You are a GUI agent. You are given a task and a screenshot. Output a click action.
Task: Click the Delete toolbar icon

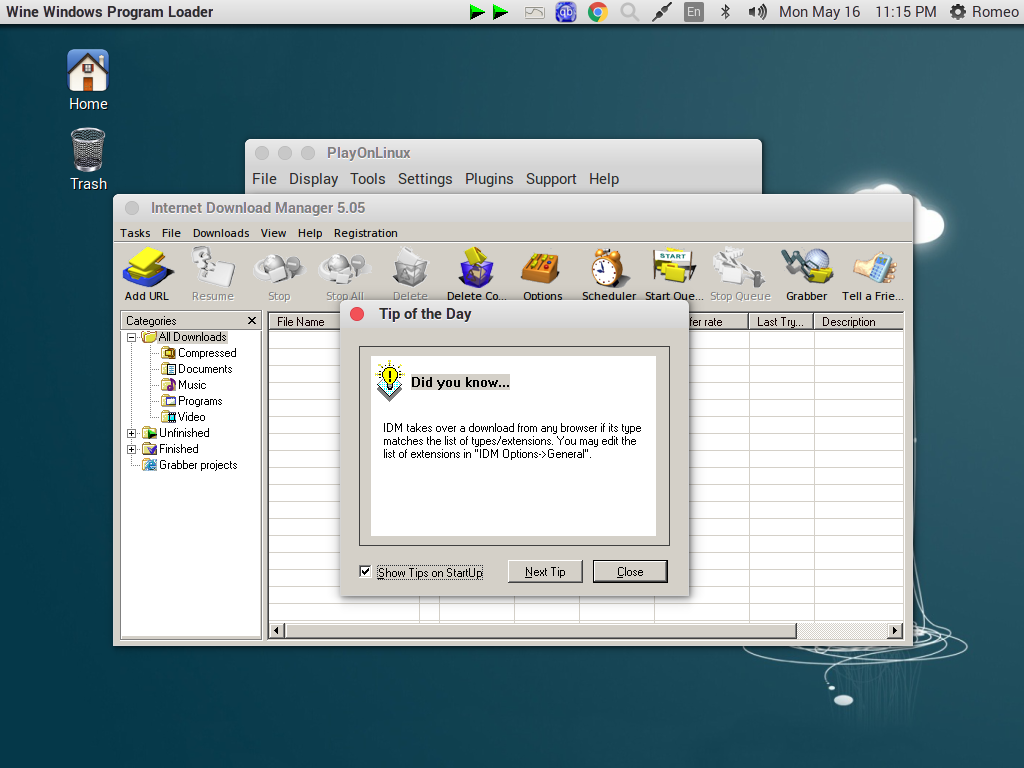click(410, 268)
